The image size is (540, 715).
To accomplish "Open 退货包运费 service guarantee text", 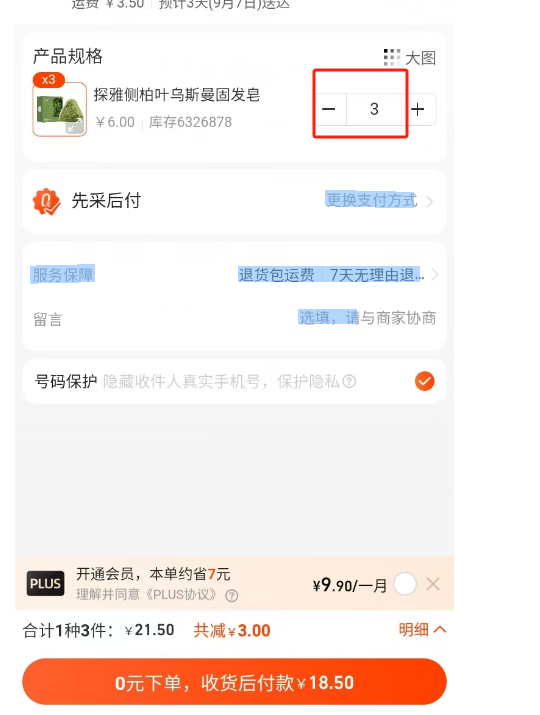I will 276,275.
